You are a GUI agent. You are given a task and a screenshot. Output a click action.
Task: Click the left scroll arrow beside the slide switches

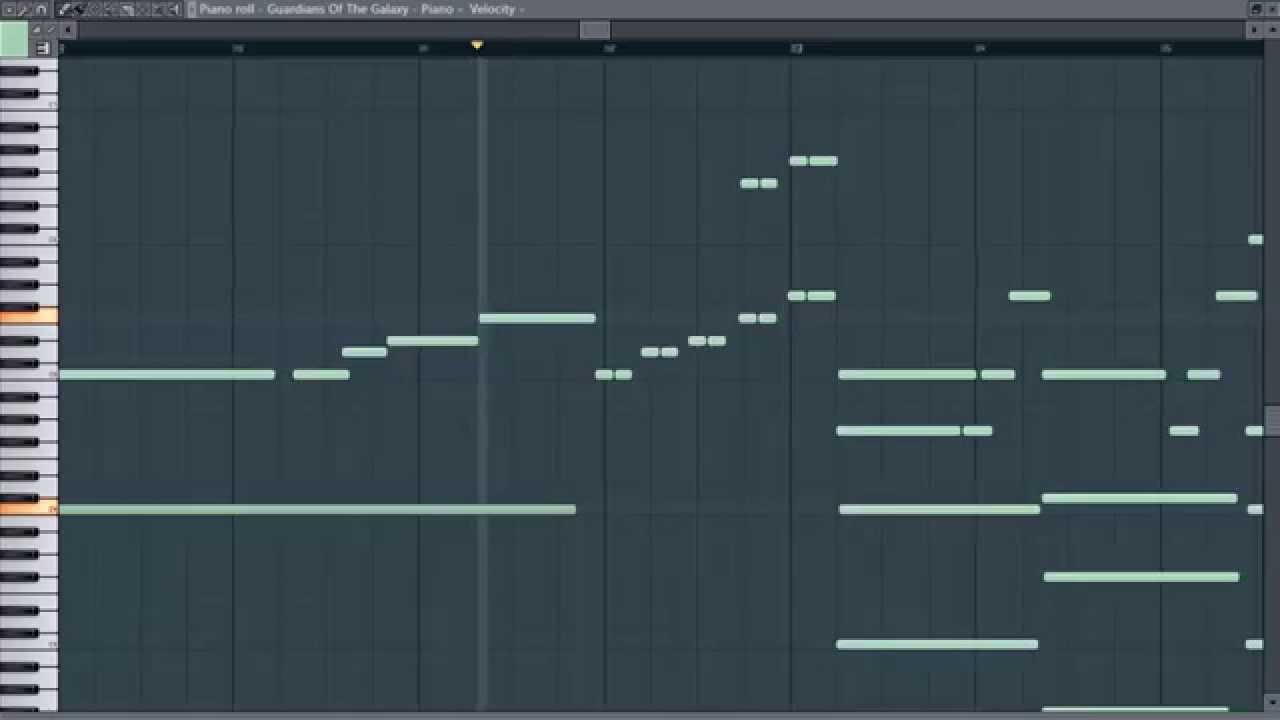click(68, 30)
